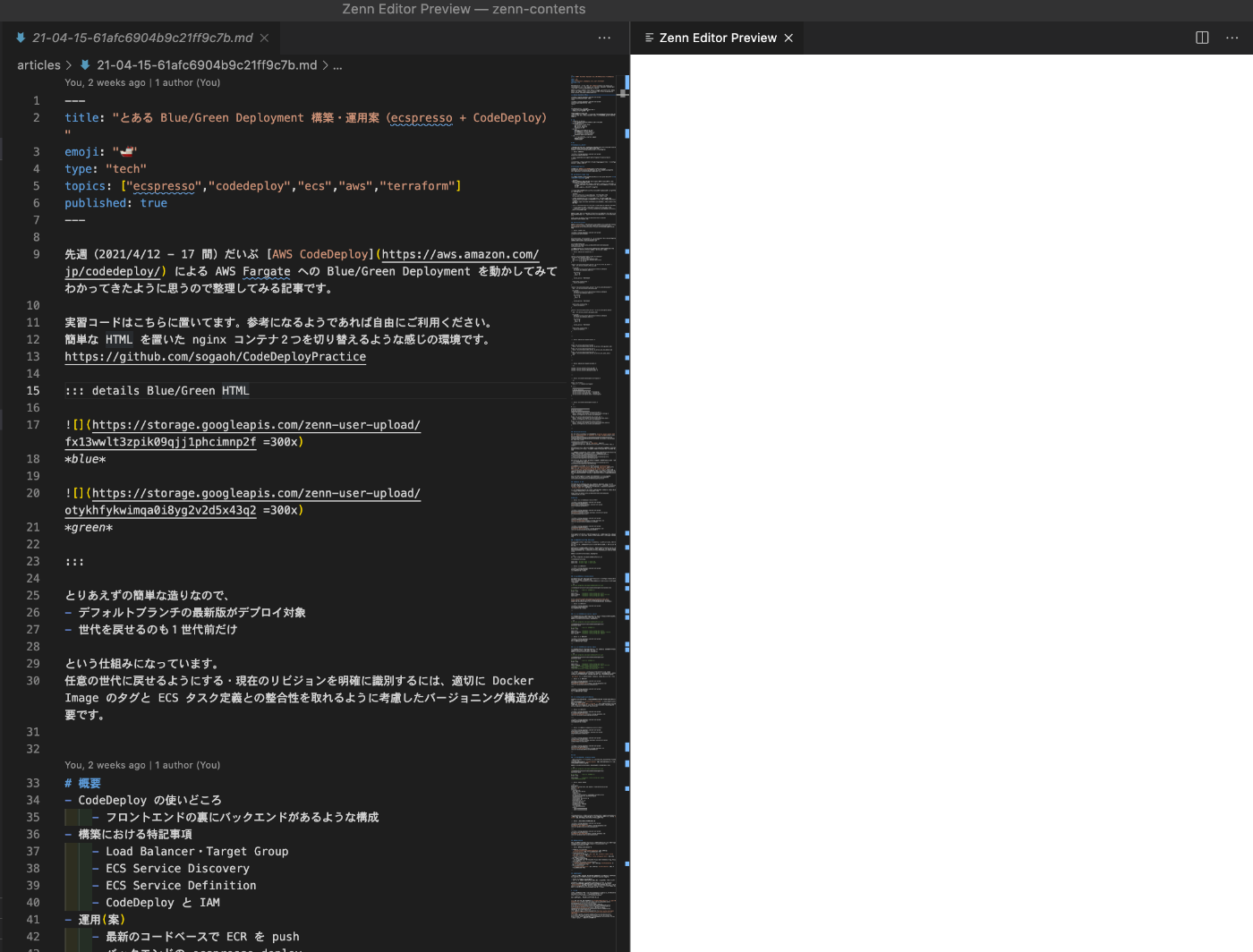Open the breadcrumb ellipsis symbol item
Screen dimensions: 1253x952
point(337,65)
